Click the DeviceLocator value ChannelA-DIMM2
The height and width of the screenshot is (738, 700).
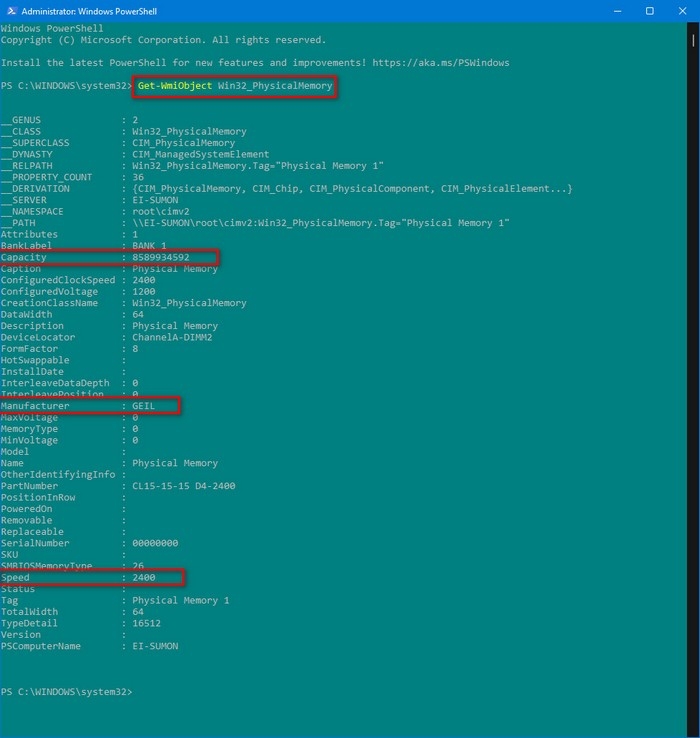click(172, 337)
